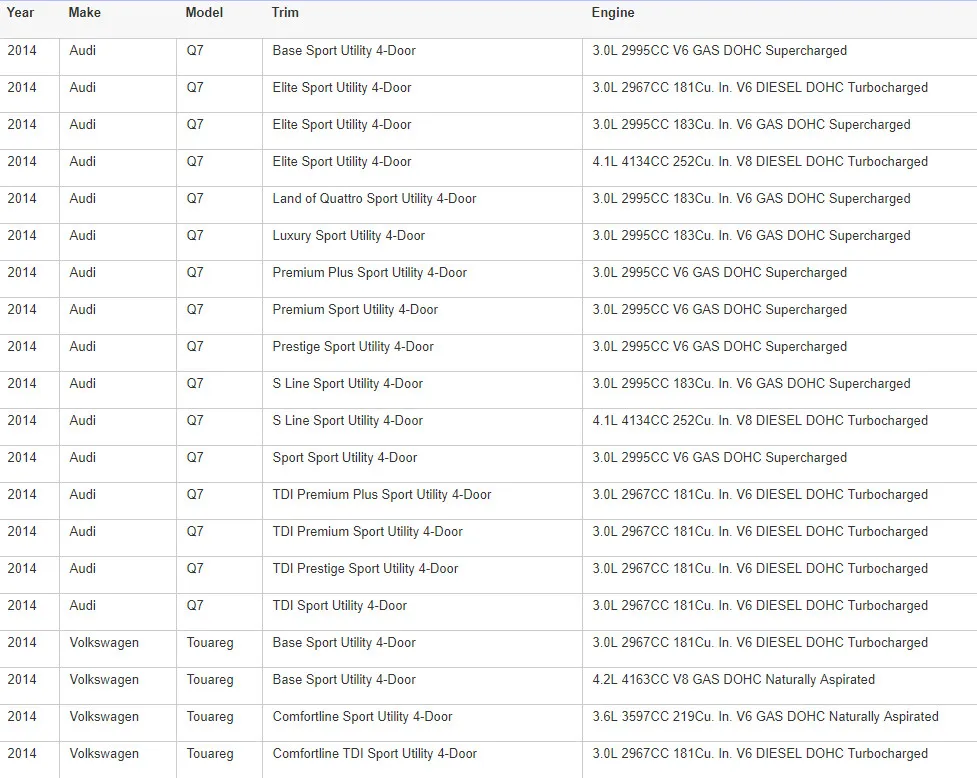This screenshot has height=778, width=977.
Task: Click 'Audi' in the Sport Sport Utility row
Action: (x=82, y=457)
